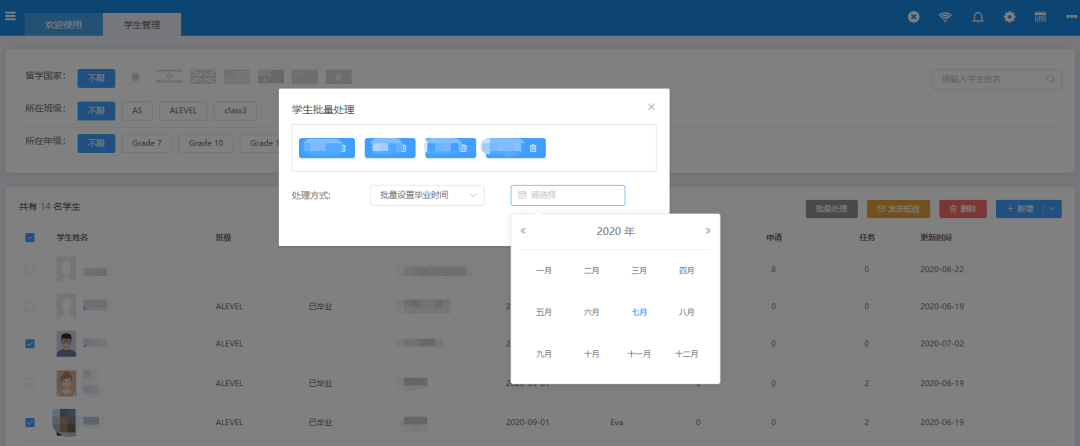Screen dimensions: 1080x446
Task: Close the 学生批量处理 dialog with X
Action: [x=651, y=106]
